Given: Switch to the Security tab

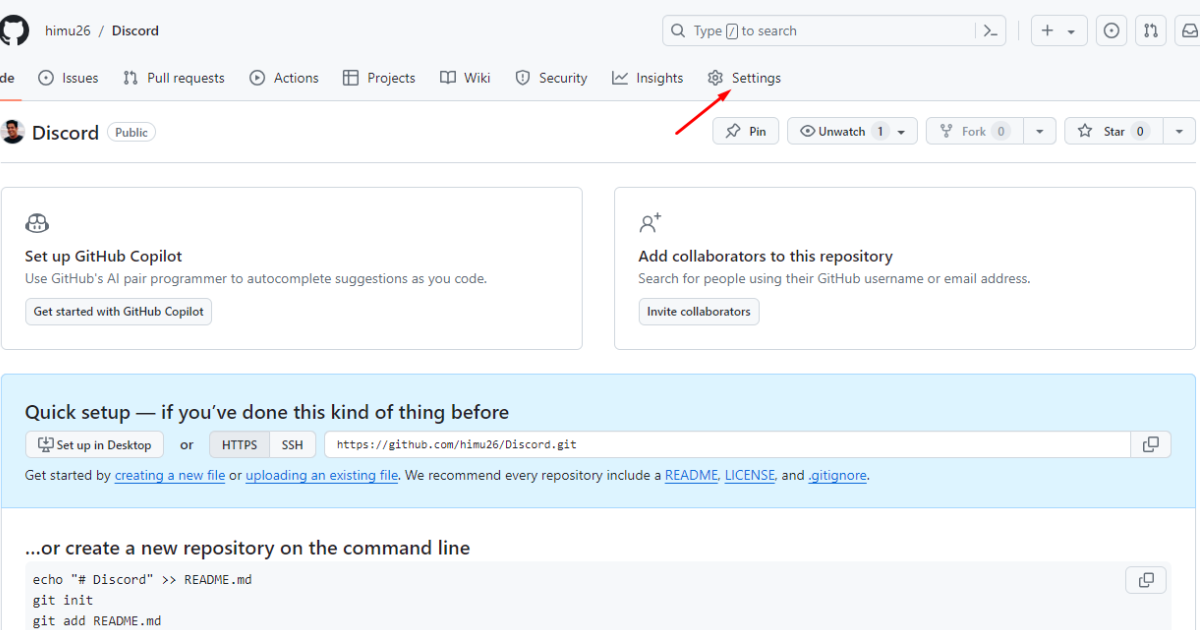Looking at the screenshot, I should coord(551,78).
